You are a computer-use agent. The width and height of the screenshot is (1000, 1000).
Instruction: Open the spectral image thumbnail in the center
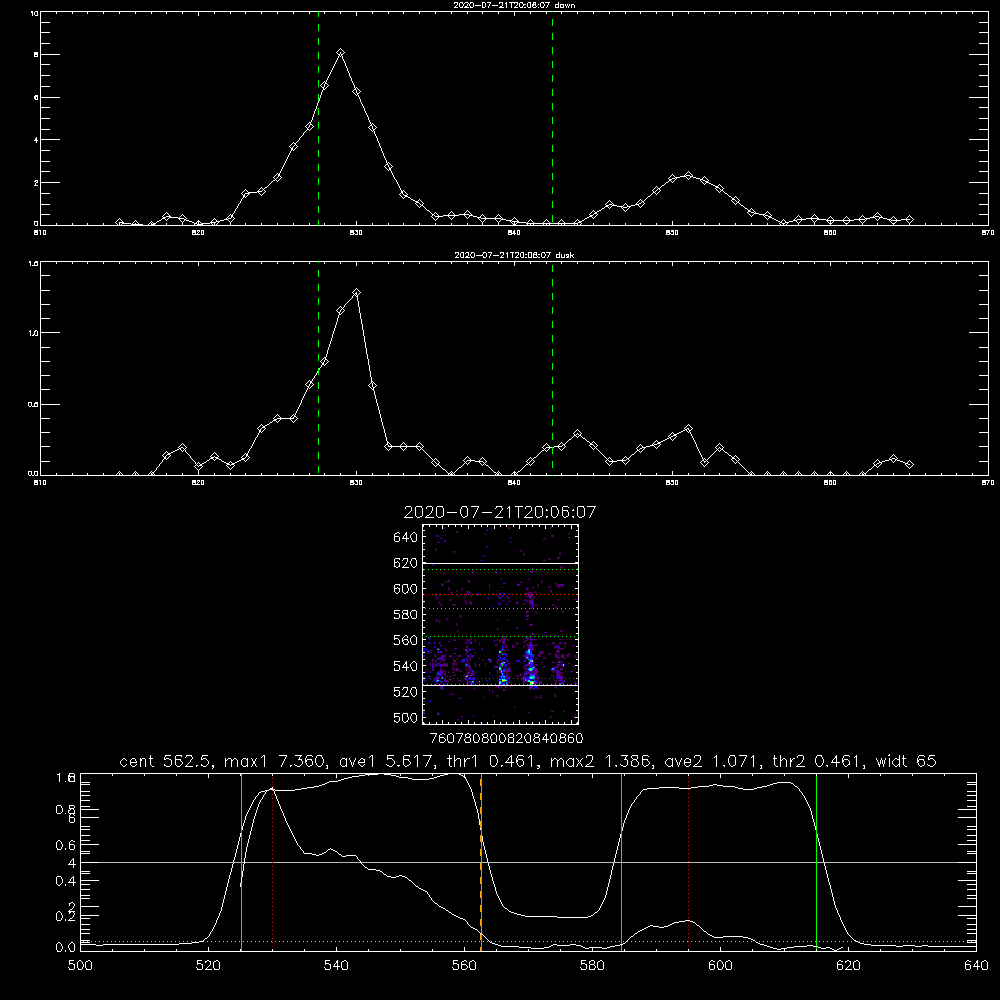tap(500, 624)
